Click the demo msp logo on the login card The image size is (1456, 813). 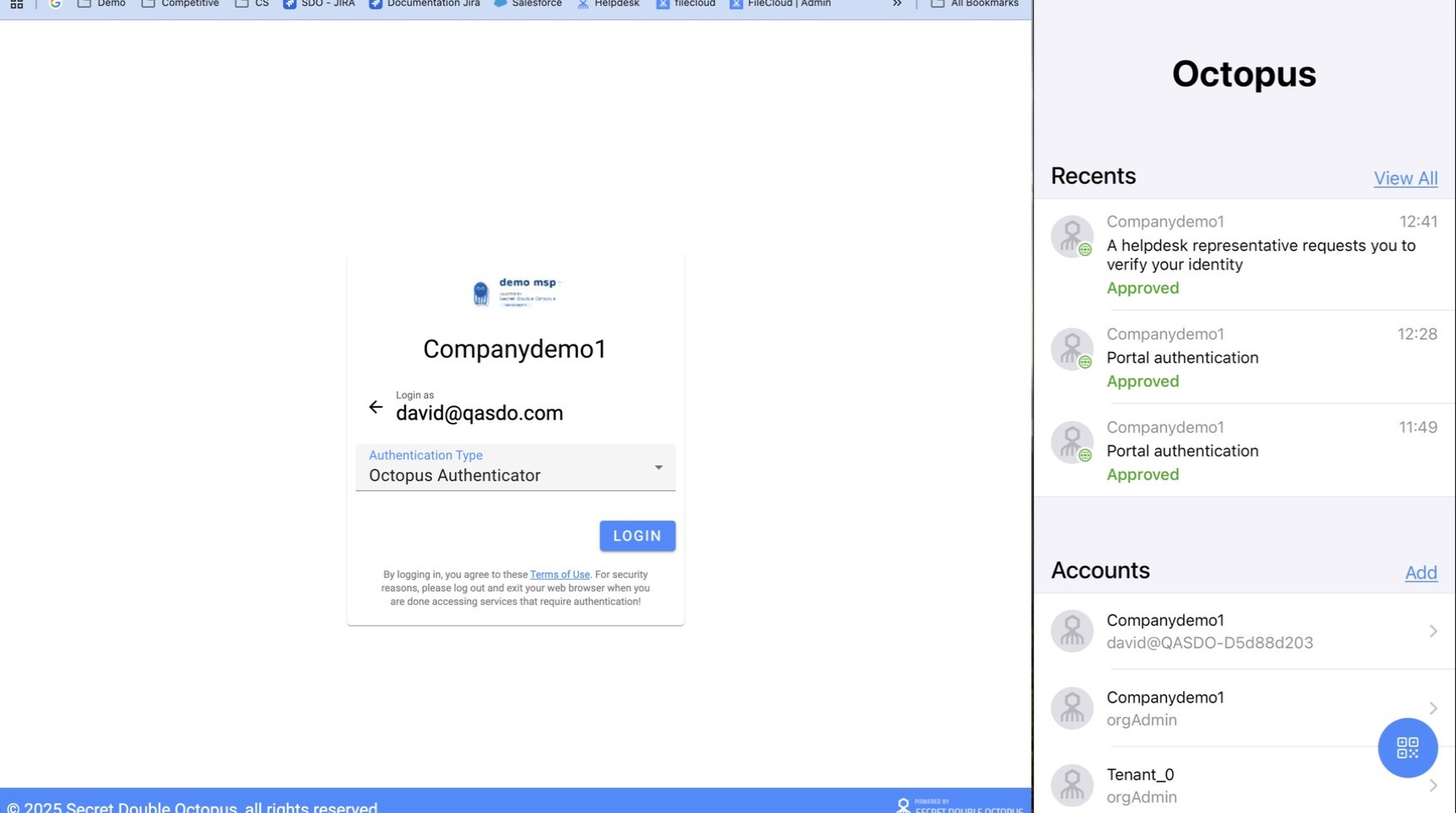[516, 292]
